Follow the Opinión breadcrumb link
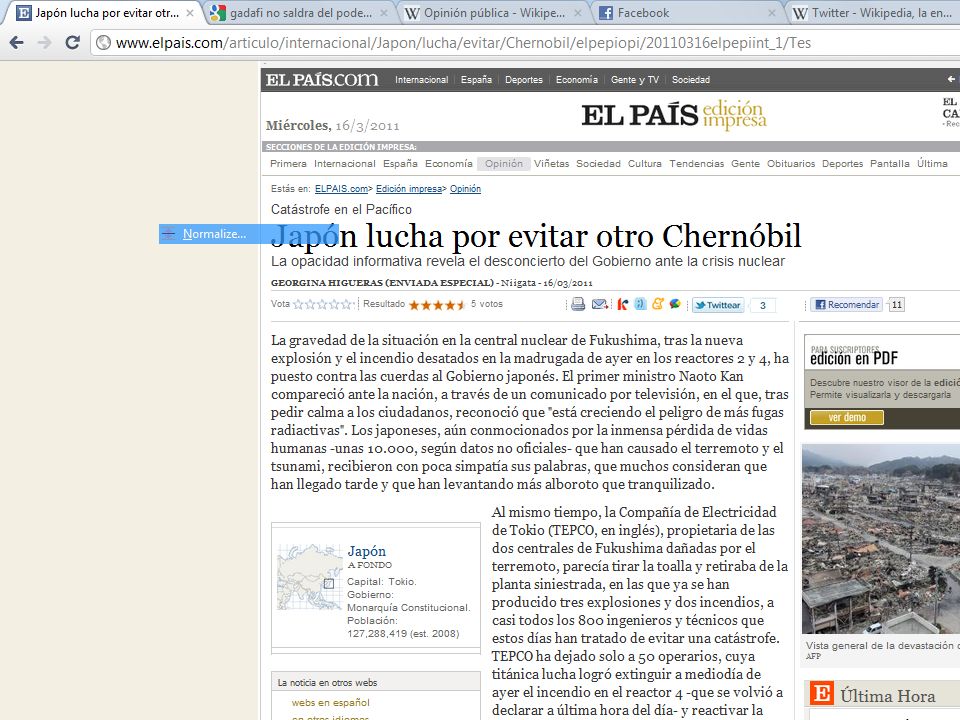960x720 pixels. point(465,189)
